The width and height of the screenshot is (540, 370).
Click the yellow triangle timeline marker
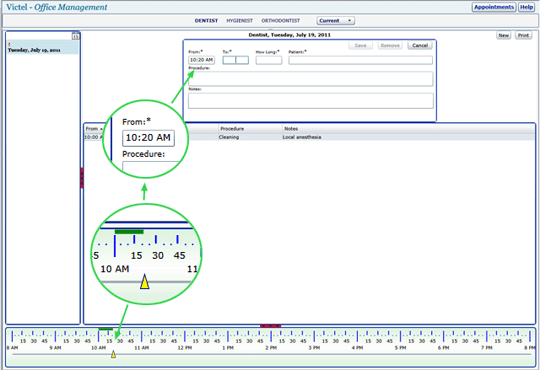[x=113, y=354]
